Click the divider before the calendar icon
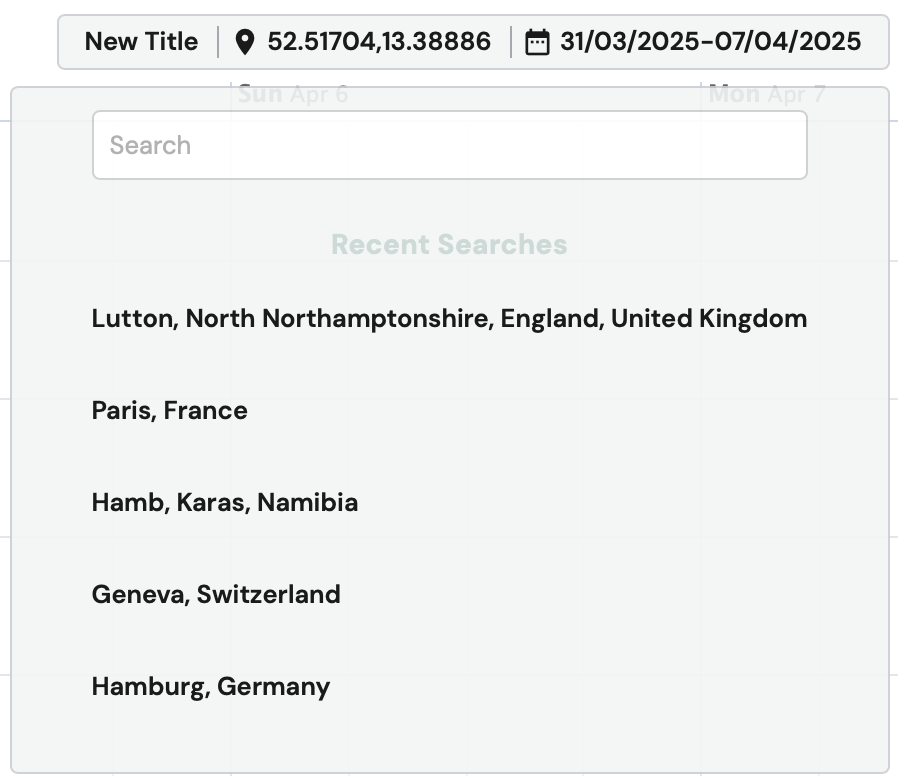Screen dimensions: 898x776 510,42
